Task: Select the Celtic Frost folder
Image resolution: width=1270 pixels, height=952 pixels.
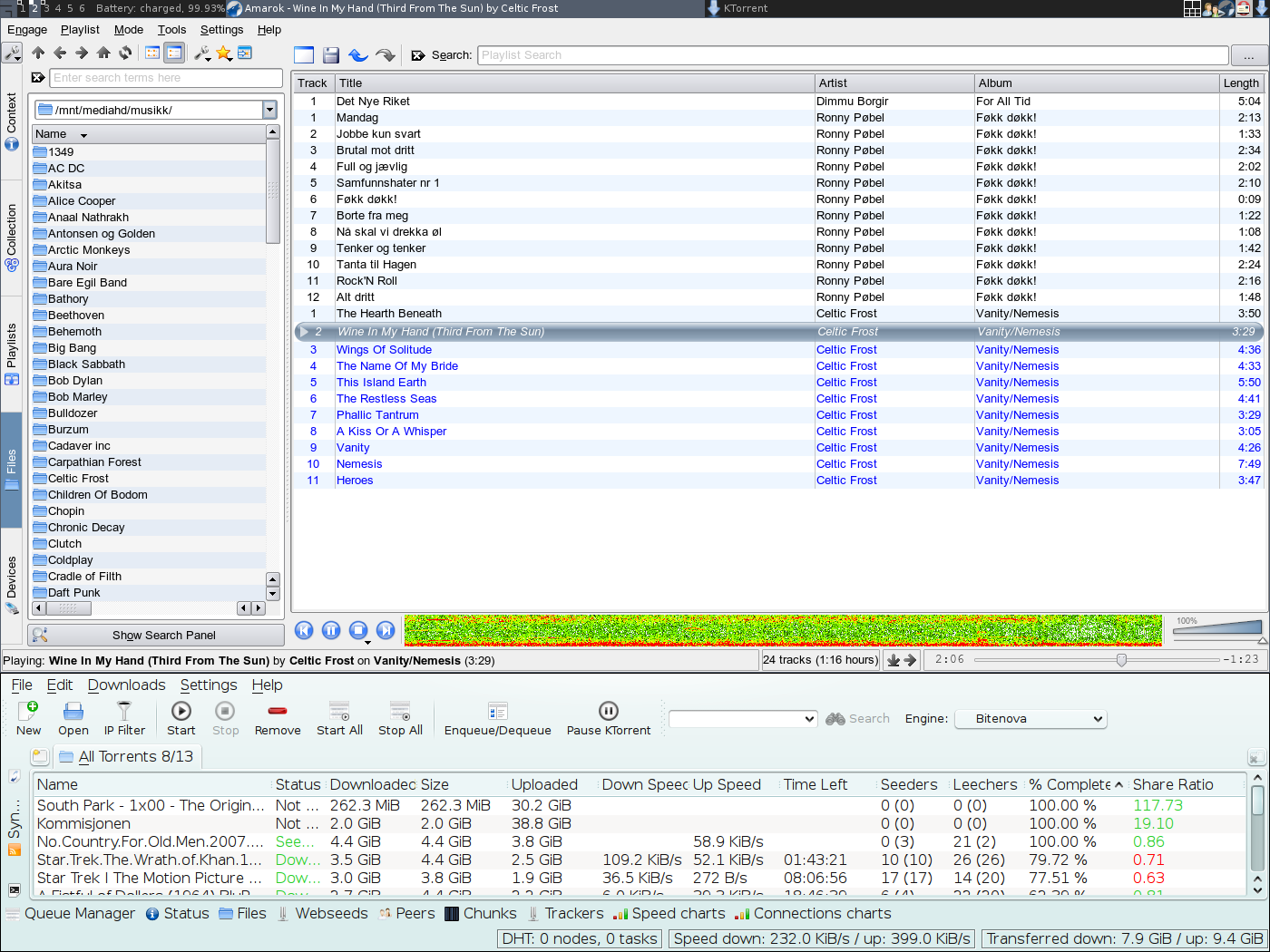Action: click(78, 479)
